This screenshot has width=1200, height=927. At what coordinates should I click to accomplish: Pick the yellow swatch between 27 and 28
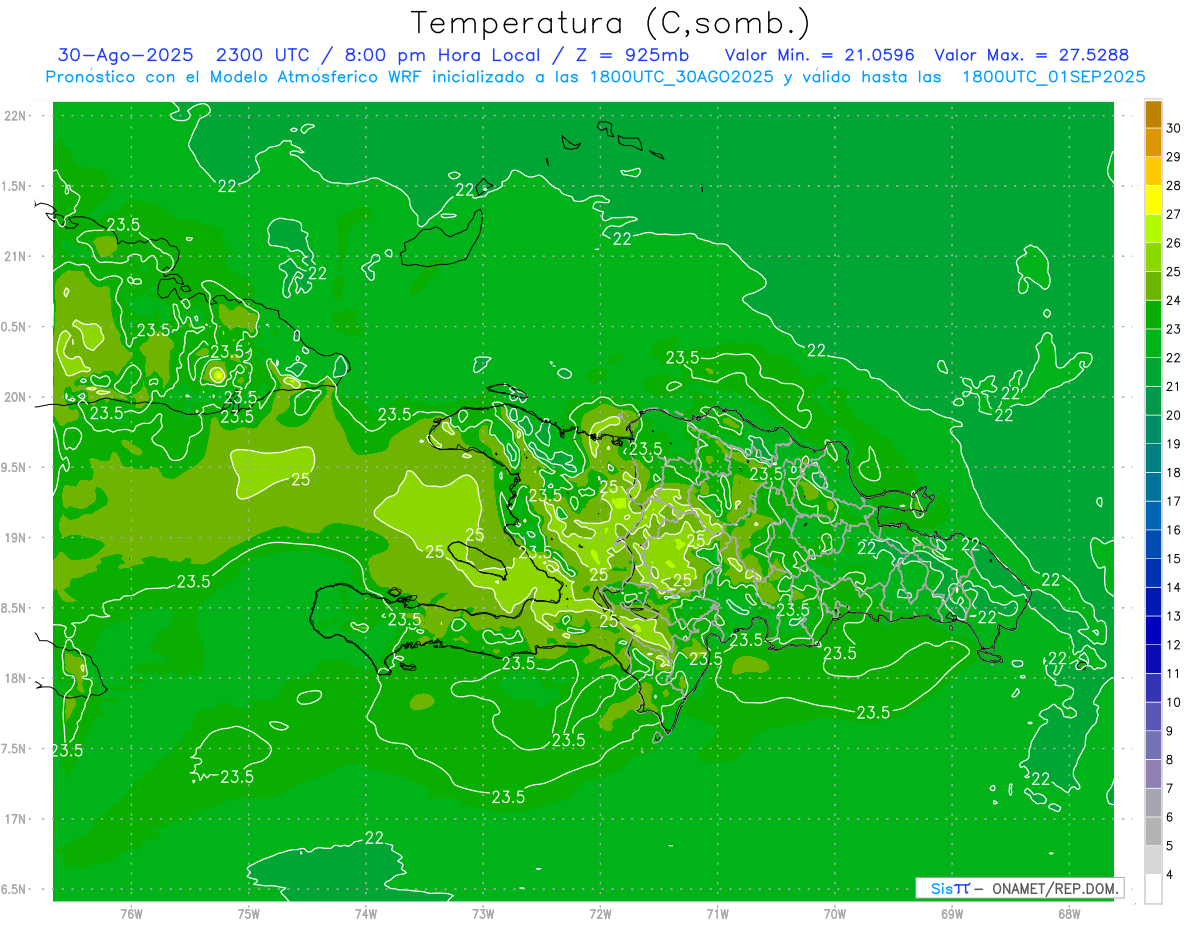[x=1153, y=200]
